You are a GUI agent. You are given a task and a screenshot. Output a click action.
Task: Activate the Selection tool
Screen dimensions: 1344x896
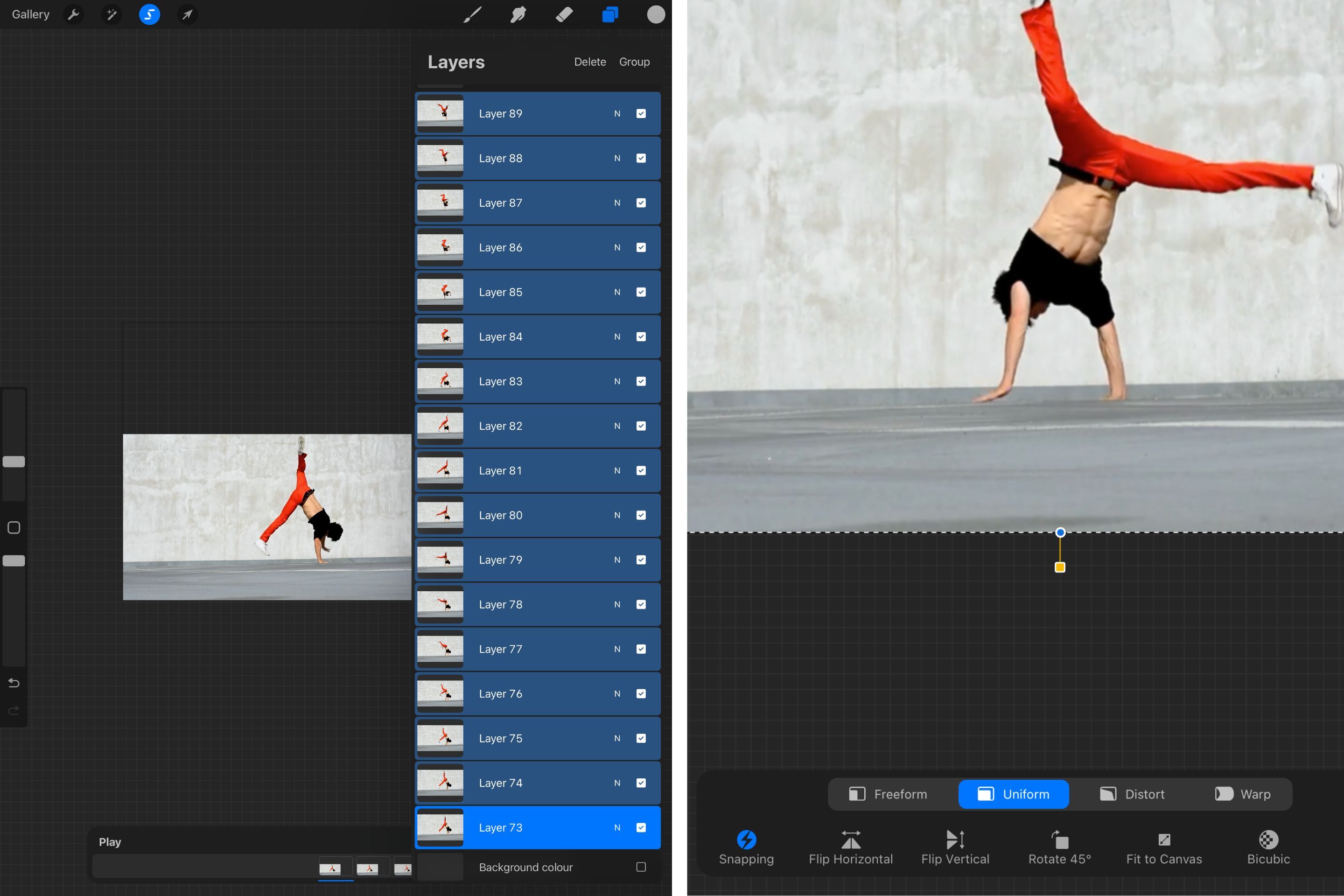pos(149,14)
